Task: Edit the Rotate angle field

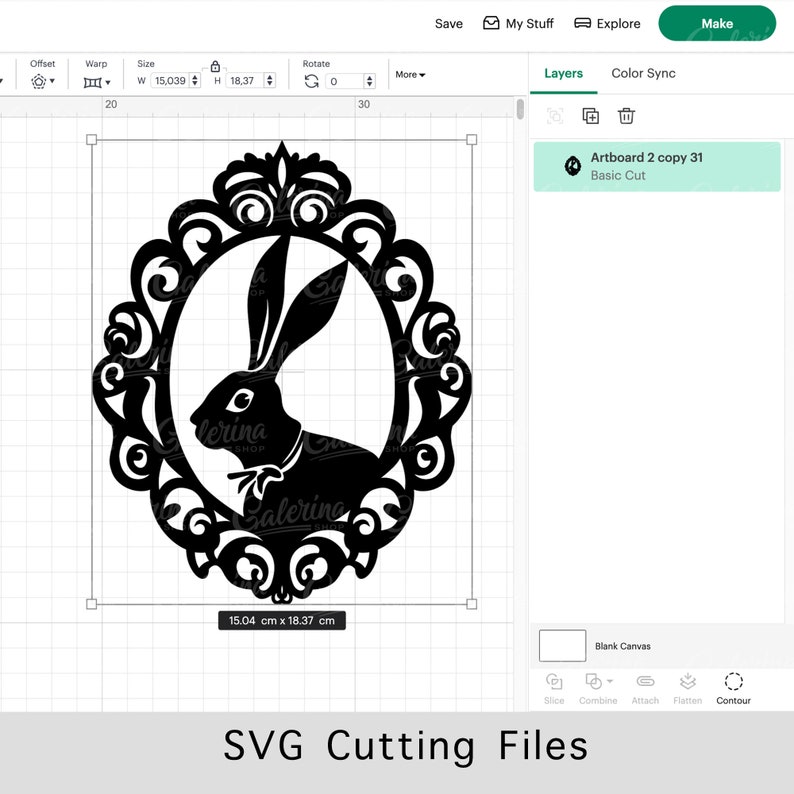Action: (x=345, y=81)
